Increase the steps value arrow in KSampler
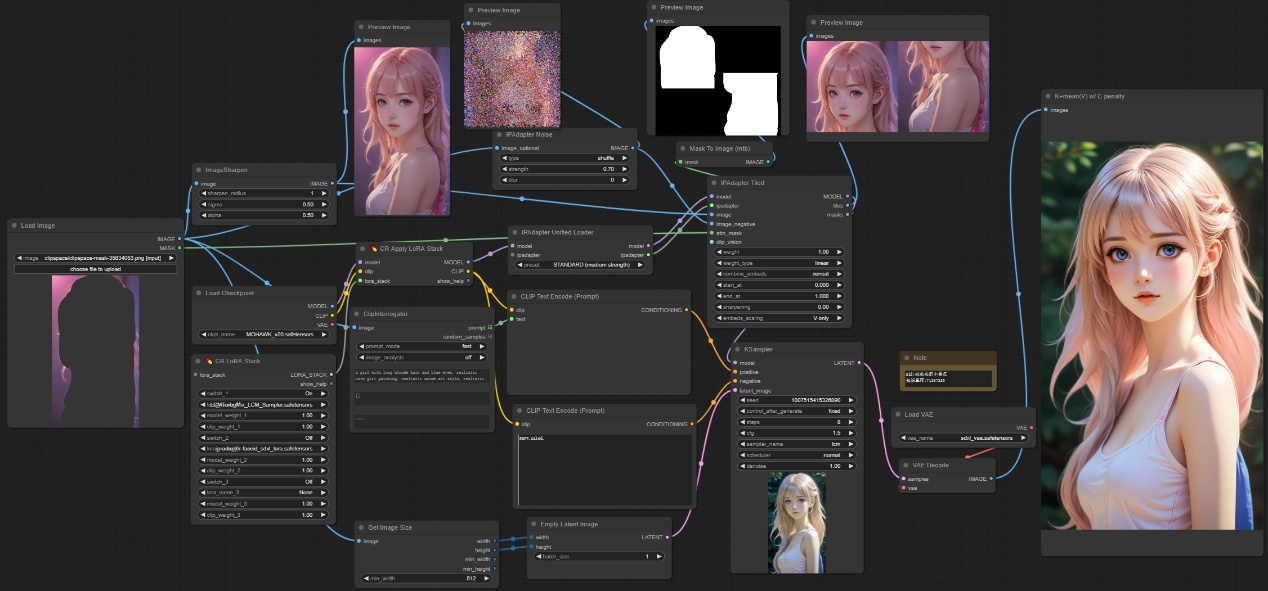 click(x=851, y=421)
